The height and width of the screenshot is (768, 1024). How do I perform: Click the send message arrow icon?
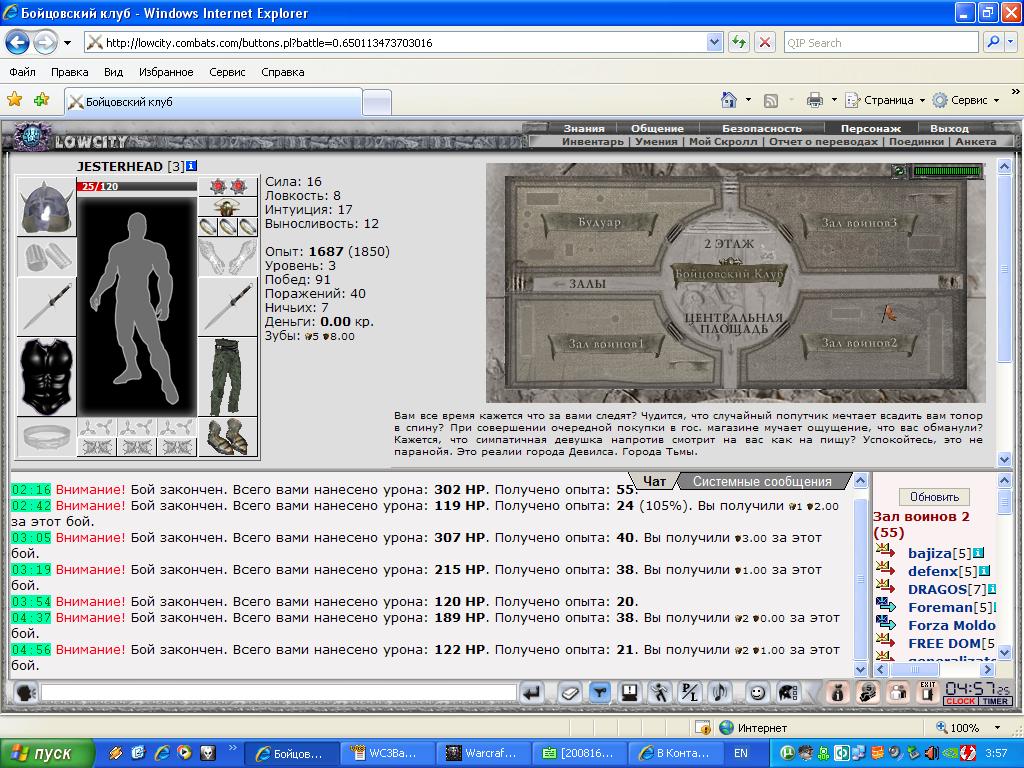(532, 692)
